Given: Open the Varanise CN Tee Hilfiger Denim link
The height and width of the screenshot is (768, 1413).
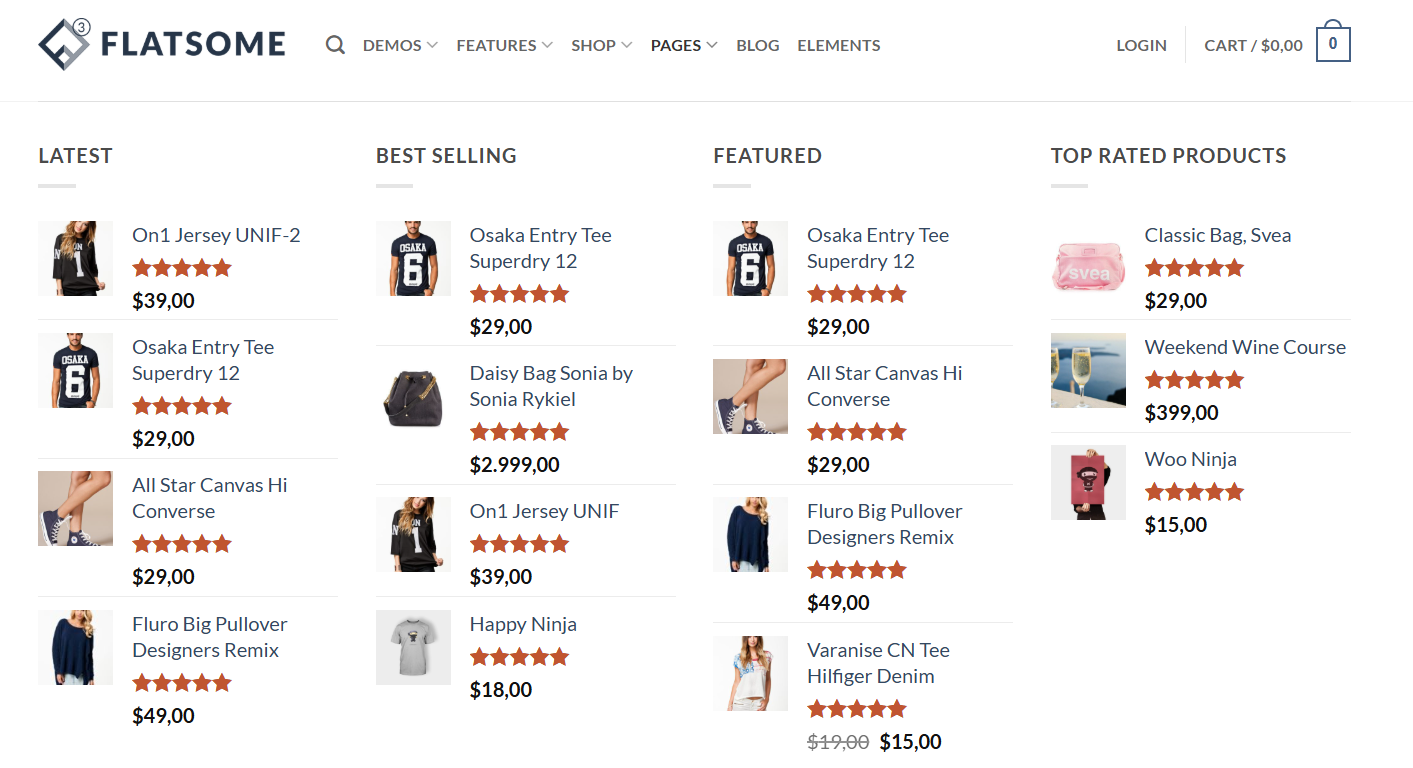Looking at the screenshot, I should [x=878, y=662].
